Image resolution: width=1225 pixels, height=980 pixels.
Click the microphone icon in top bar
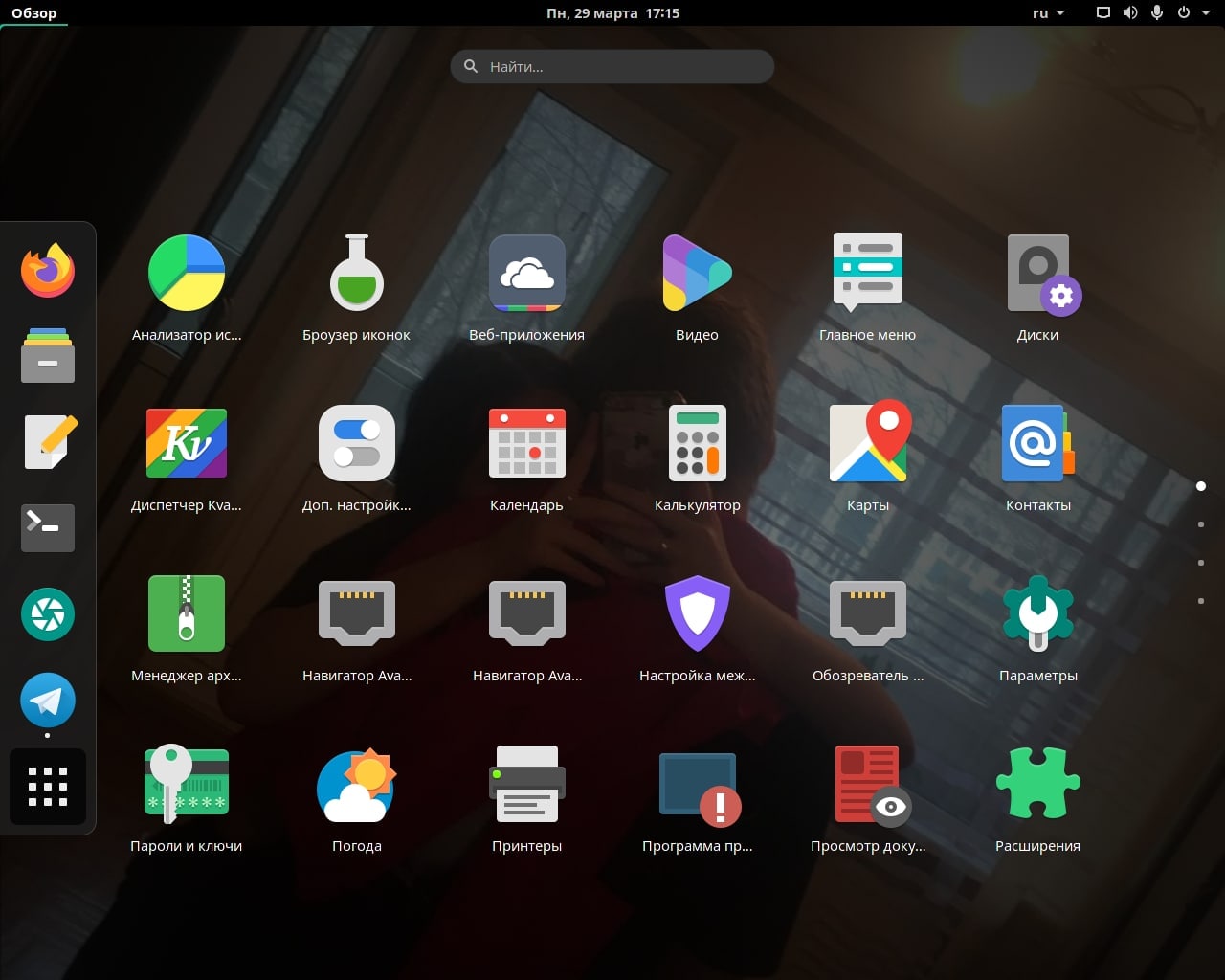click(1157, 12)
